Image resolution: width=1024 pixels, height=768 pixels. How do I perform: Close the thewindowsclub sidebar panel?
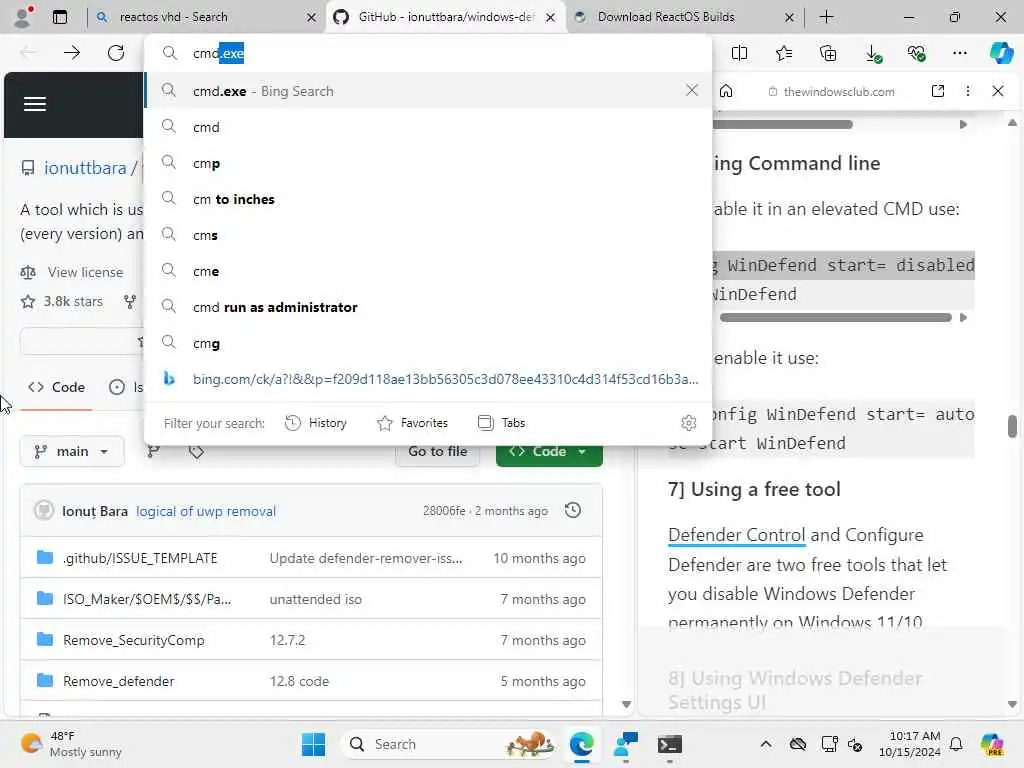(x=998, y=91)
